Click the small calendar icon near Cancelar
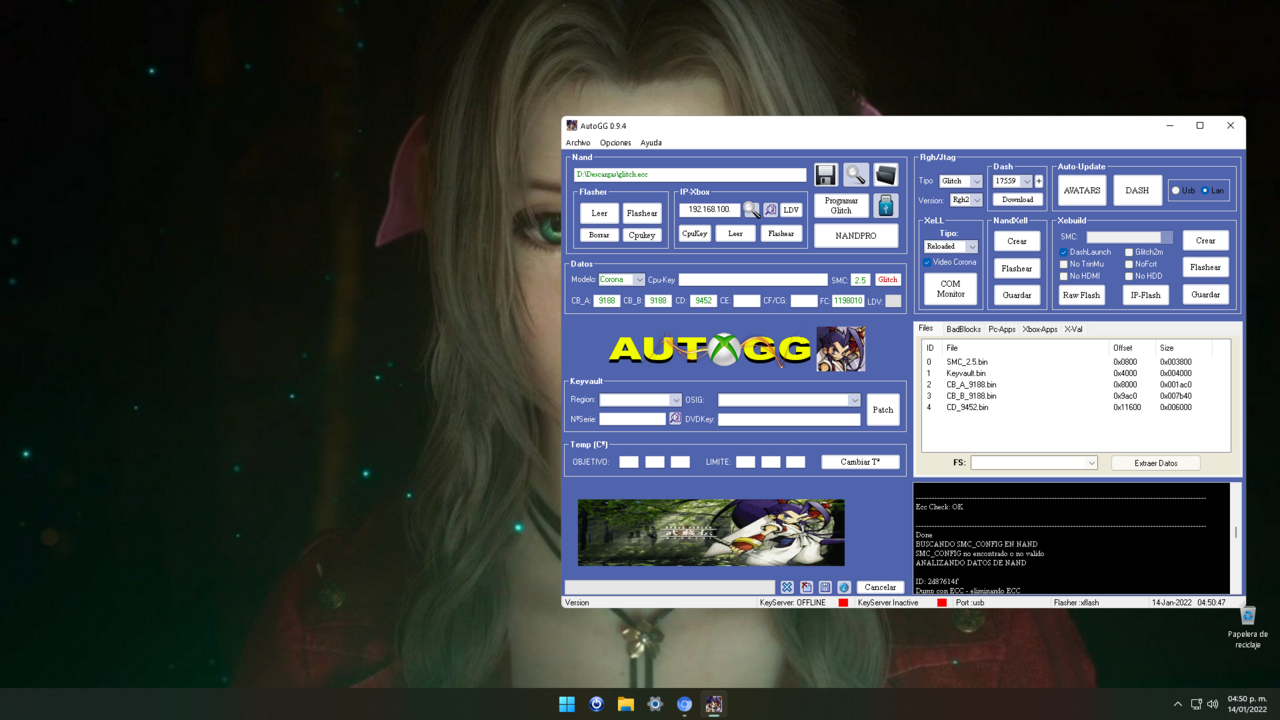 coord(825,587)
